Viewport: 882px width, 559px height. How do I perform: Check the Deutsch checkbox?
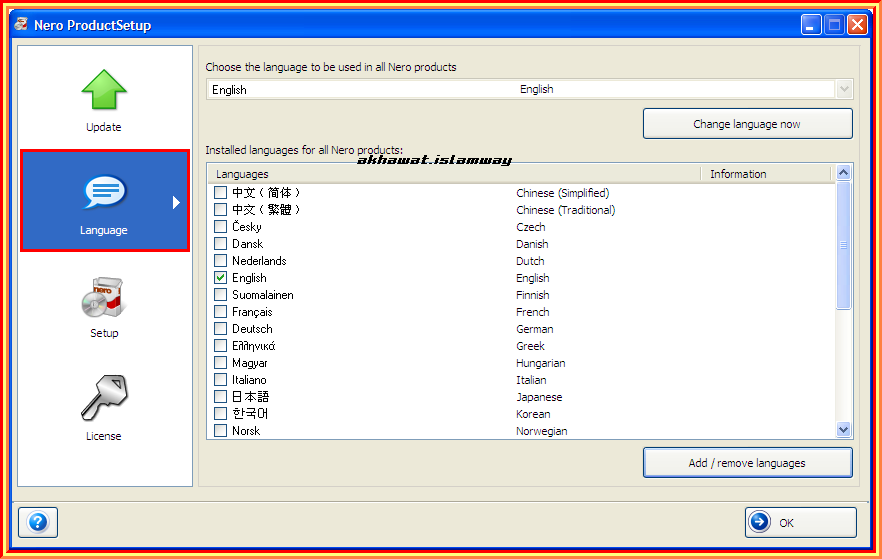pyautogui.click(x=220, y=328)
